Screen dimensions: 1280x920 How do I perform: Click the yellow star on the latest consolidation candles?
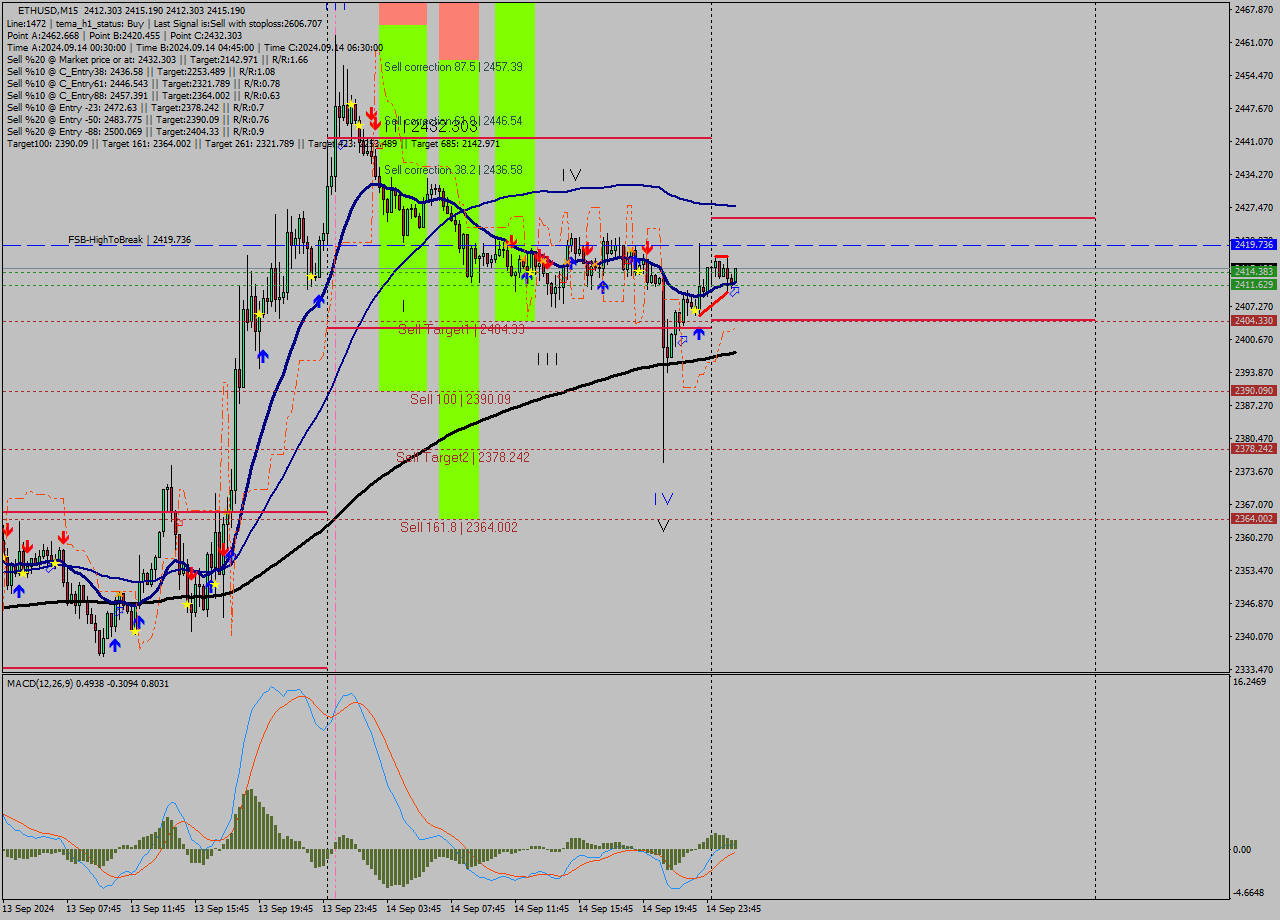[695, 310]
